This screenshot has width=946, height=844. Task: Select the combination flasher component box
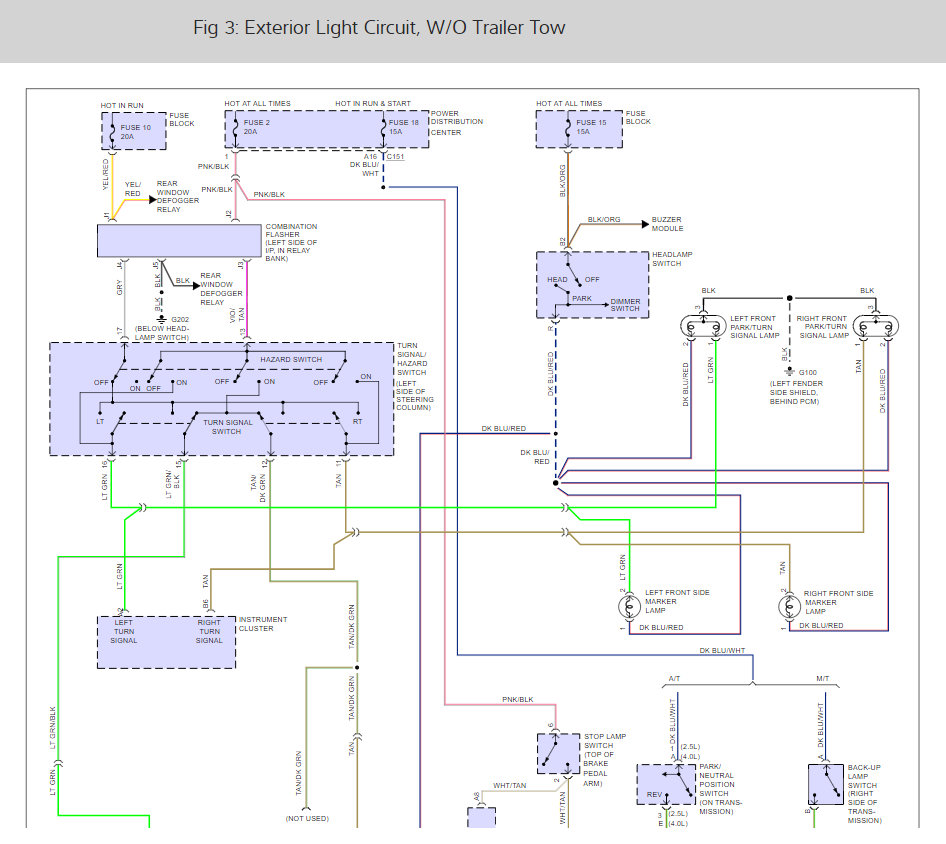tap(180, 241)
